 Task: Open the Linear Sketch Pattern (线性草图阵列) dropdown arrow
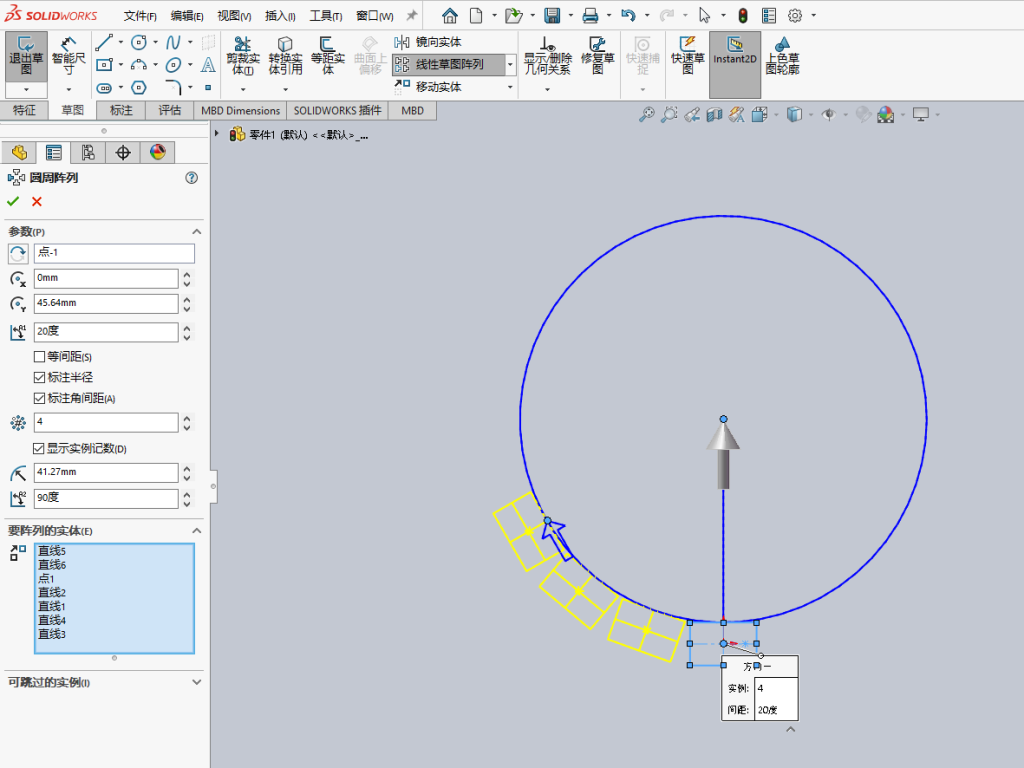point(511,65)
